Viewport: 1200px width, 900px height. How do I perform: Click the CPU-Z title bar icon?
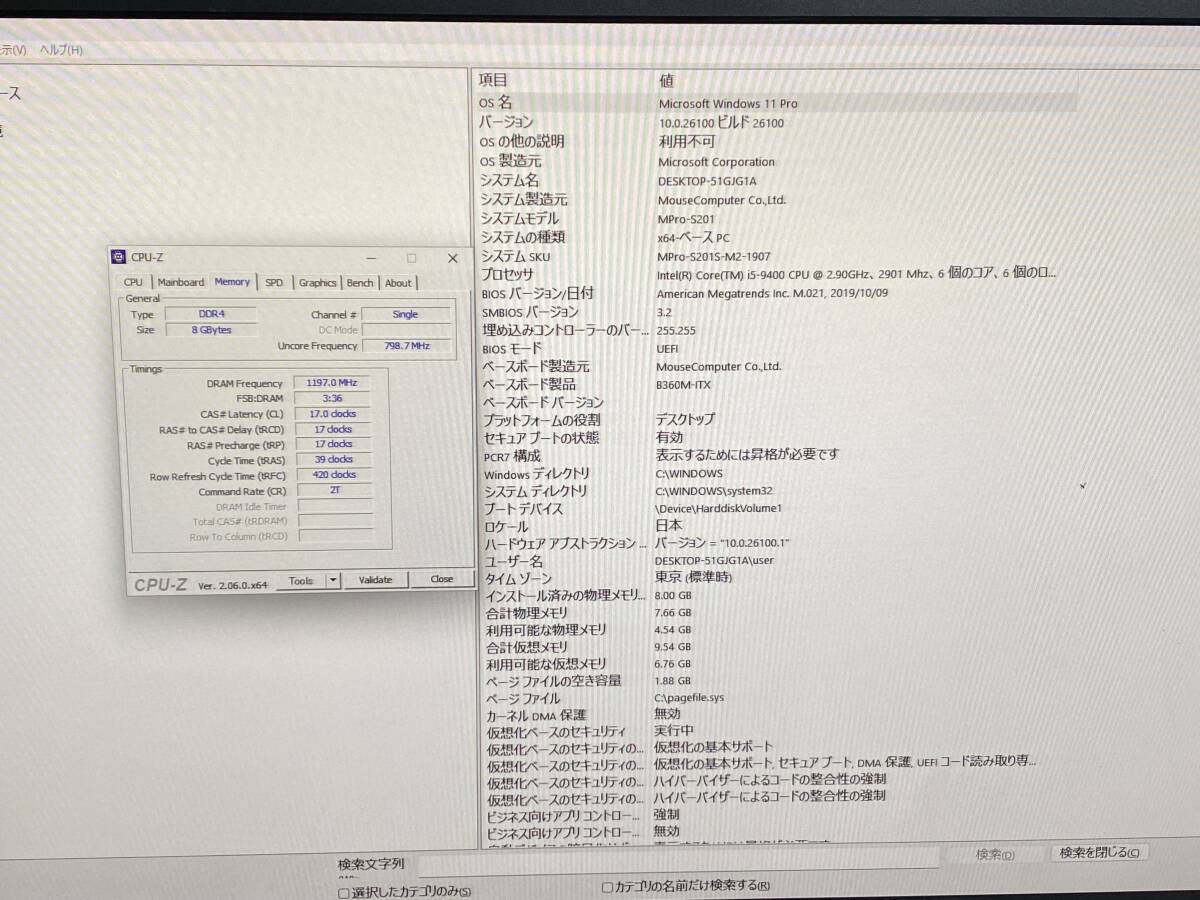pos(118,258)
